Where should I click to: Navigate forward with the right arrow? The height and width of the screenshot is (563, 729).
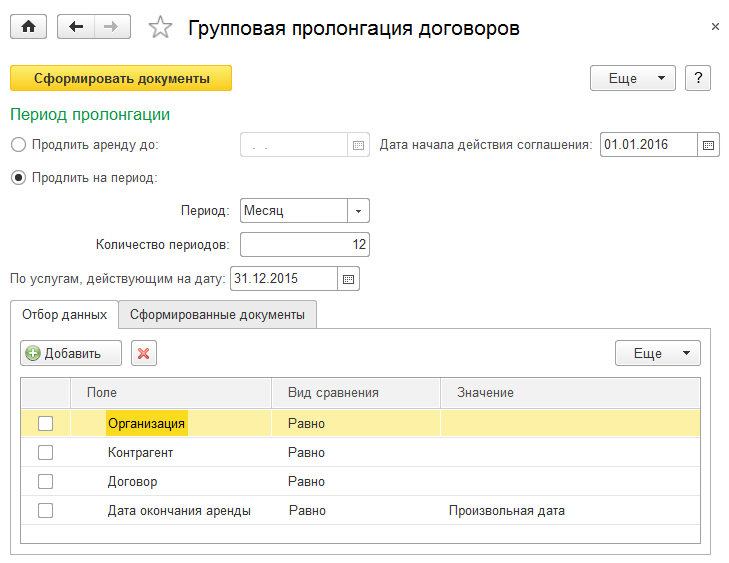(112, 27)
